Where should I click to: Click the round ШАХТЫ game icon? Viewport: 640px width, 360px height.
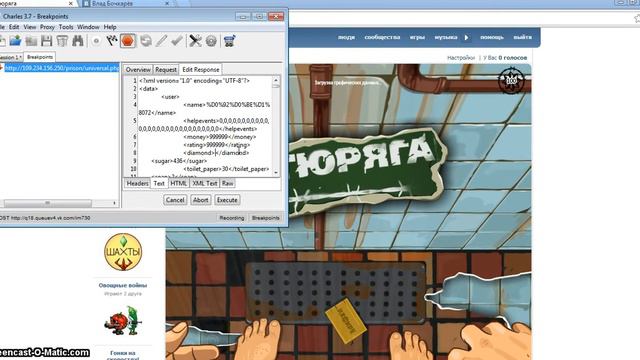[x=123, y=252]
